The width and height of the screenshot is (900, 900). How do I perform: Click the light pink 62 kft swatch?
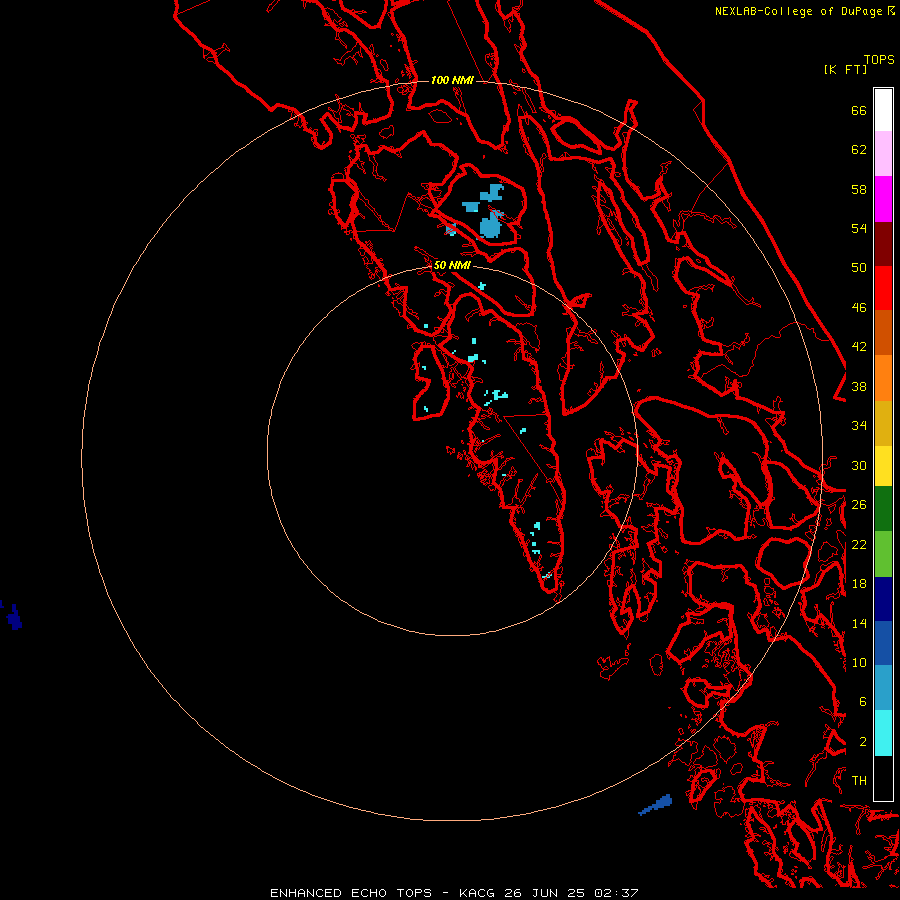pos(883,153)
